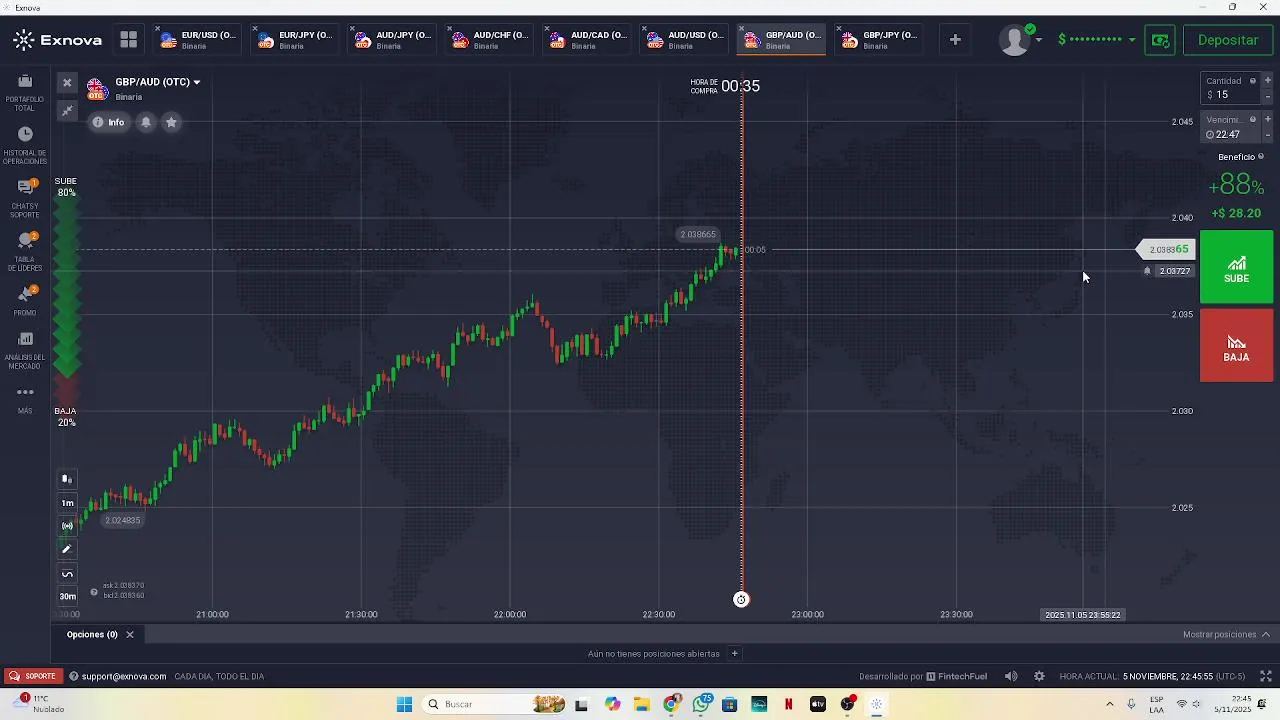Enter fullscreen mode using bottom-right icon
This screenshot has height=720, width=1280.
(x=1265, y=676)
